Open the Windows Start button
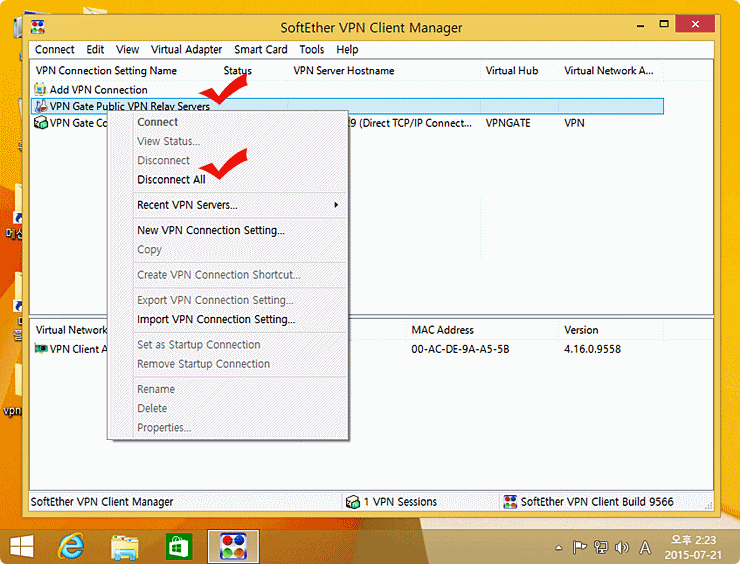The height and width of the screenshot is (564, 740). click(x=22, y=547)
